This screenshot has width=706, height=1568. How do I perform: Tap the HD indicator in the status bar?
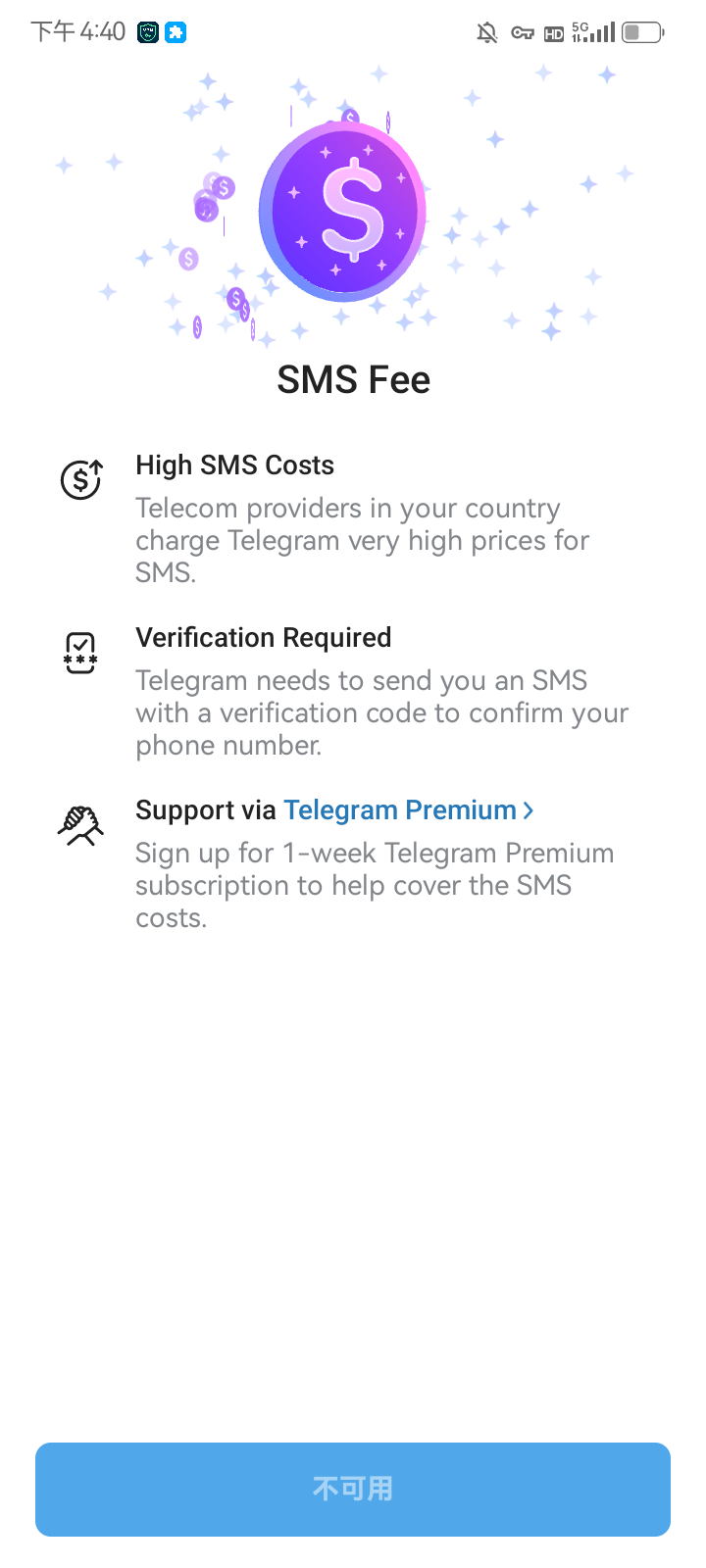pos(553,32)
